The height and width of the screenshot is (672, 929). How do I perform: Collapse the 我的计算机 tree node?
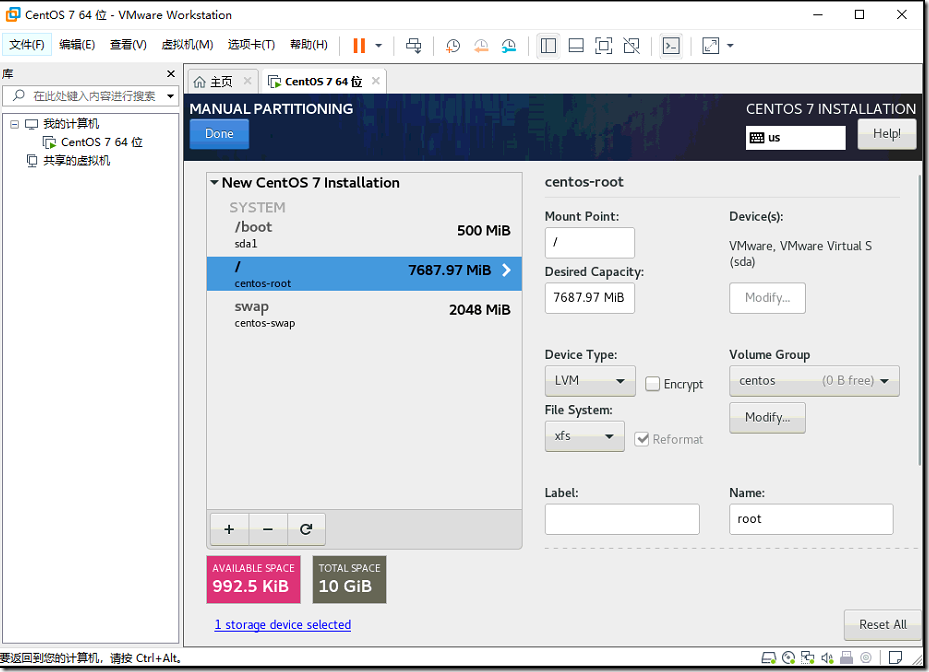pos(14,124)
